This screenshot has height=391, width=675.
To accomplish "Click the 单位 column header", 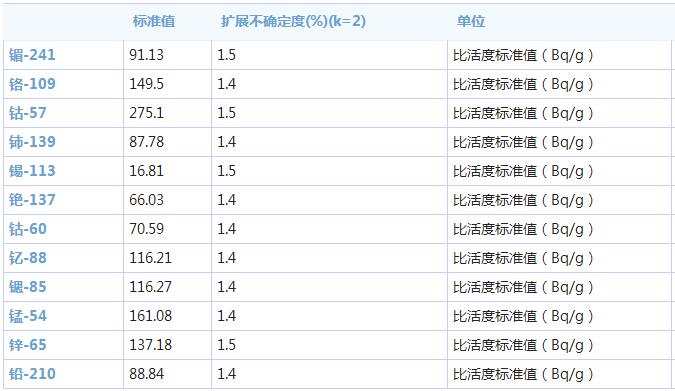I will click(471, 21).
